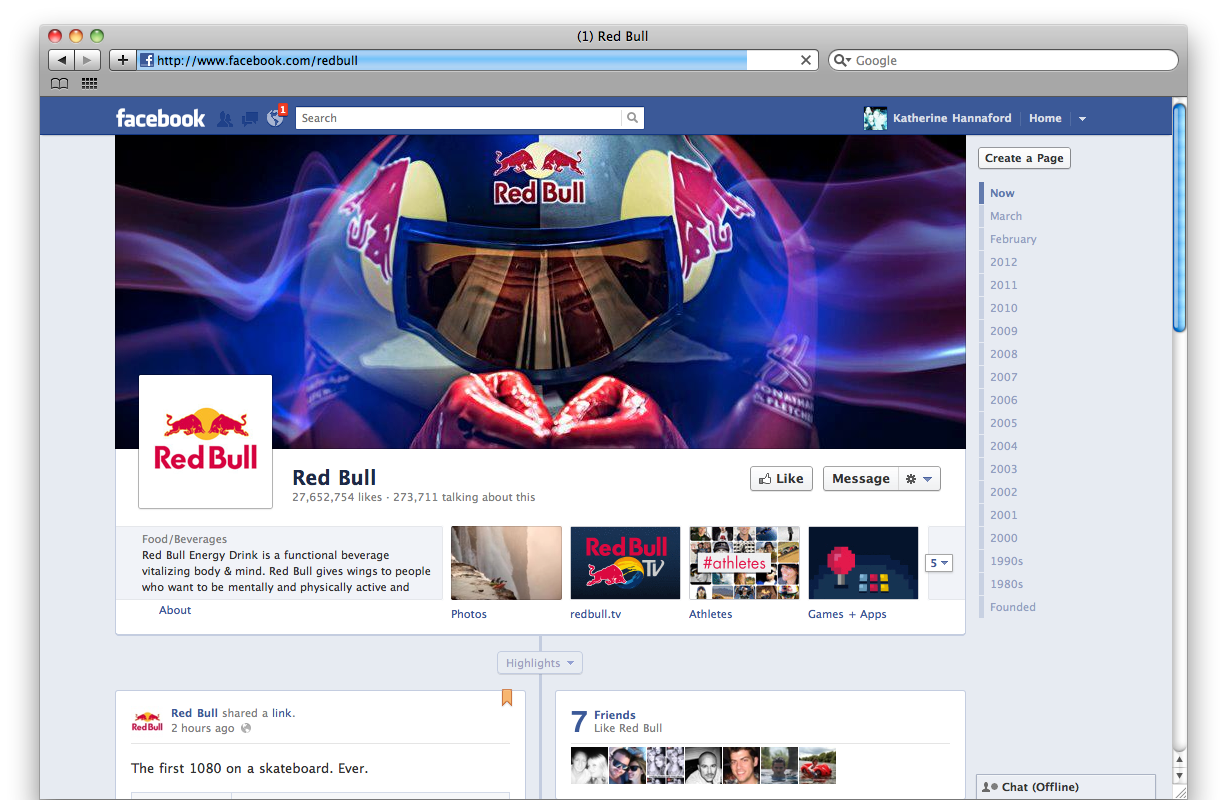Image resolution: width=1227 pixels, height=800 pixels.
Task: Click the Safari address bar URL
Action: 257,60
